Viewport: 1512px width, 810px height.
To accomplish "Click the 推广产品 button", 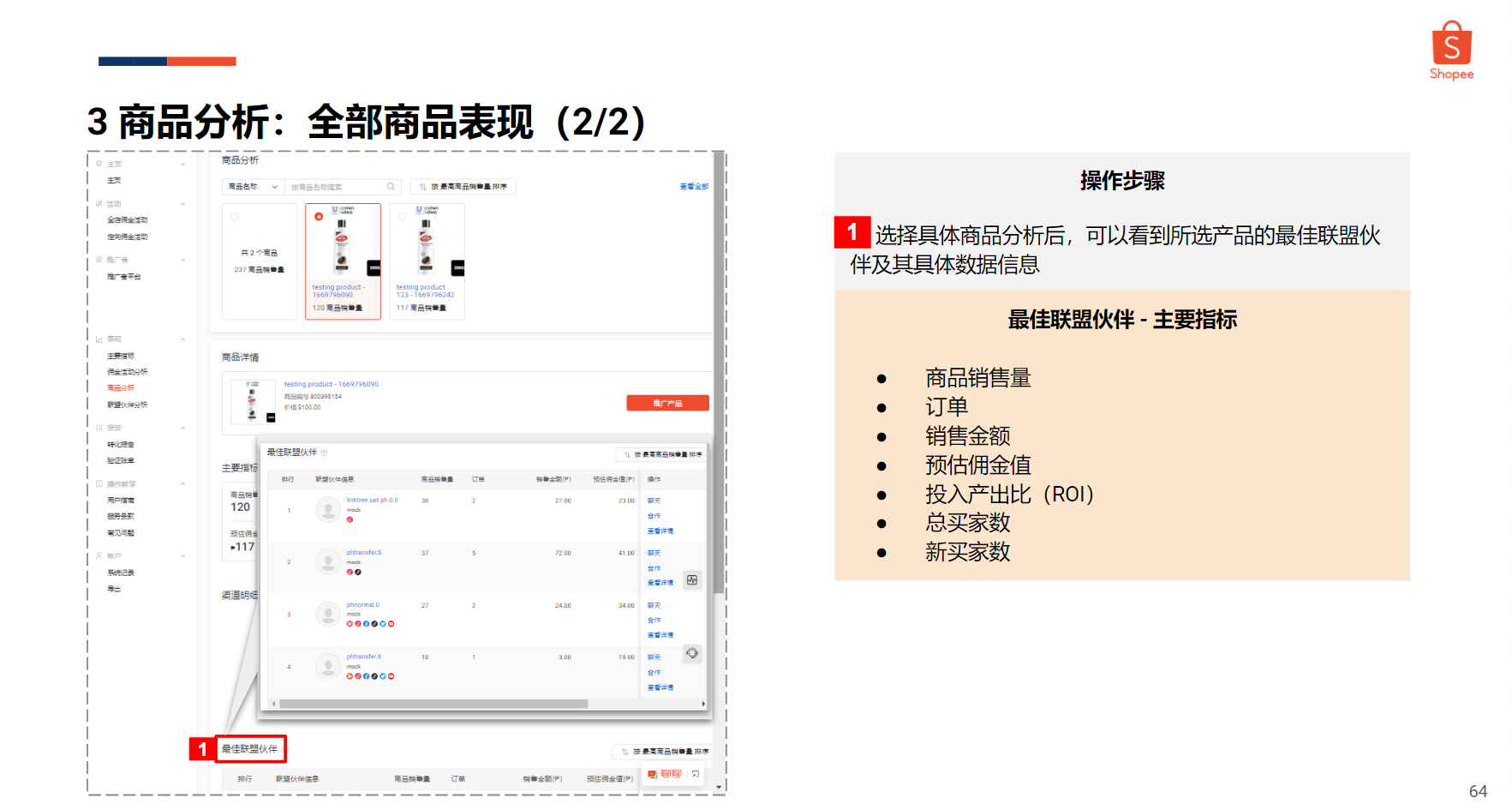I will click(x=667, y=403).
